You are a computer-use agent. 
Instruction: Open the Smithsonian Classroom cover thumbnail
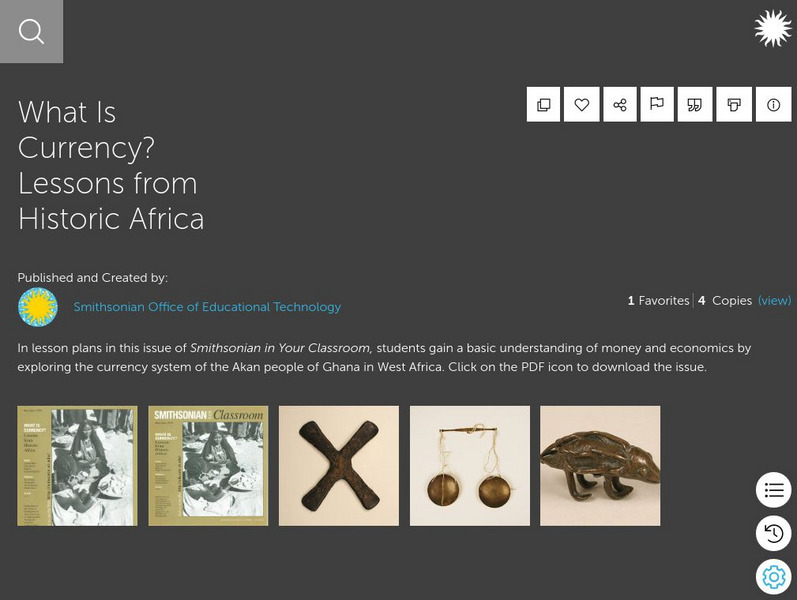point(208,465)
